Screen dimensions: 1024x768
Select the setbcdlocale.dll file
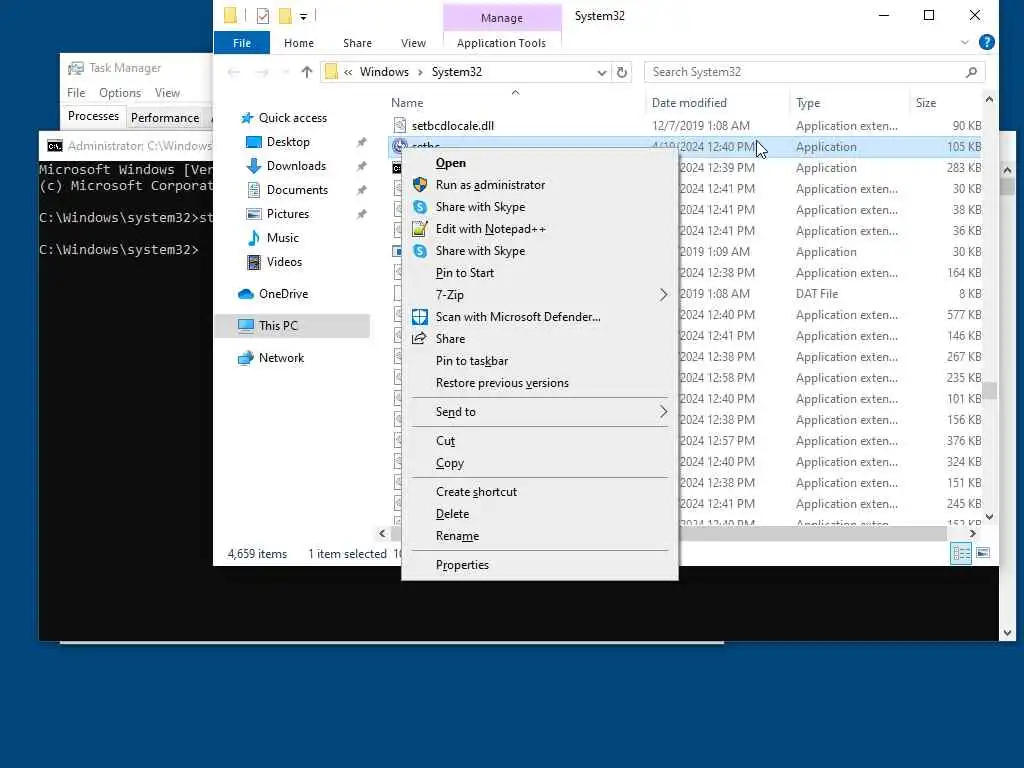pos(453,126)
